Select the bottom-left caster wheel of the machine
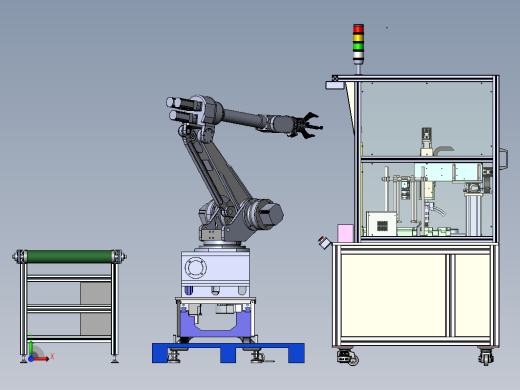Viewport: 520px width, 390px height. [347, 357]
